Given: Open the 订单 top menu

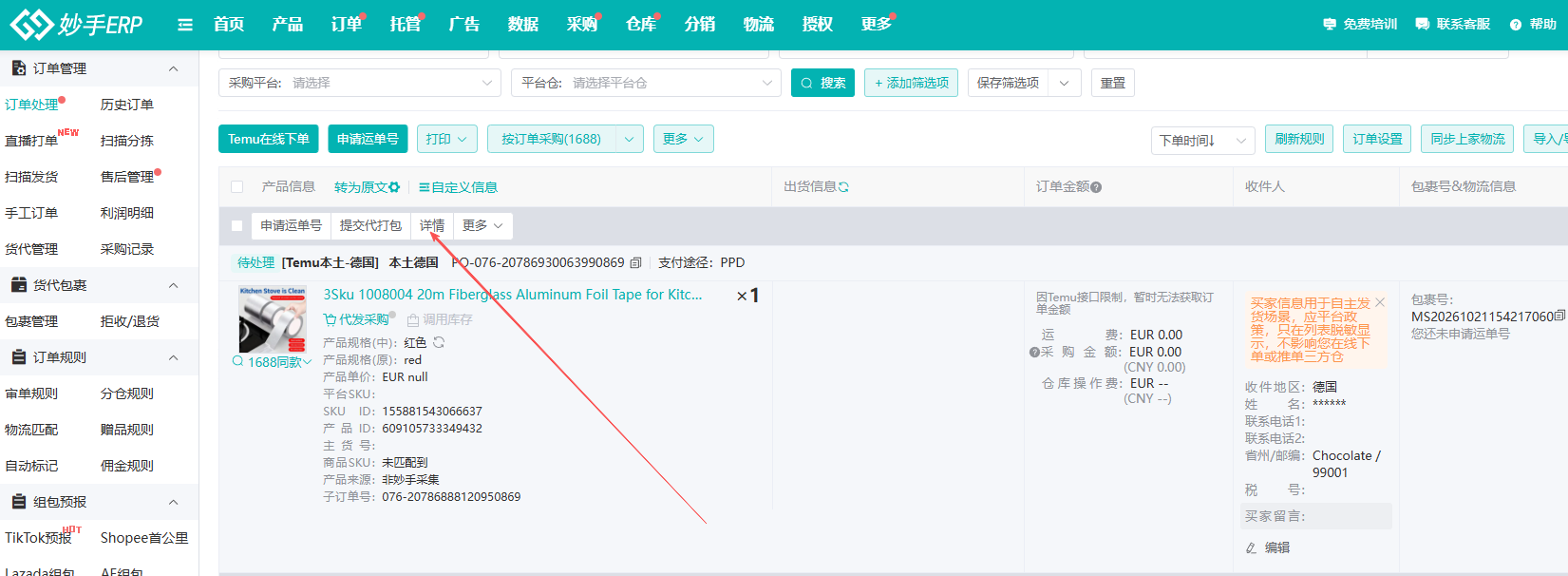Looking at the screenshot, I should 347,24.
